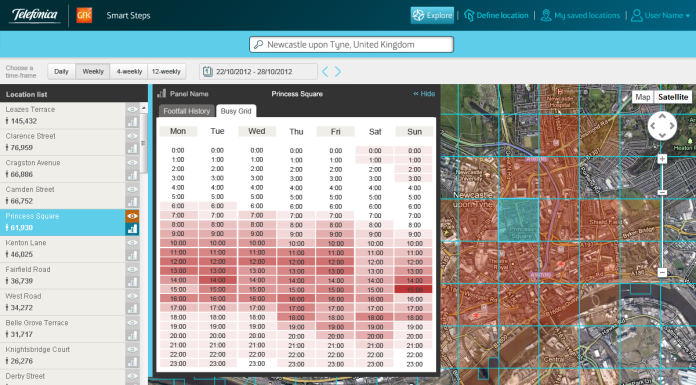Click chart panel icon for Princess Square

[132, 229]
